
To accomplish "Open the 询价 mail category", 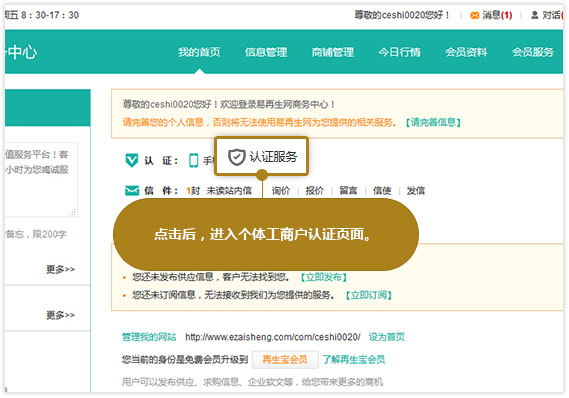I will (281, 190).
